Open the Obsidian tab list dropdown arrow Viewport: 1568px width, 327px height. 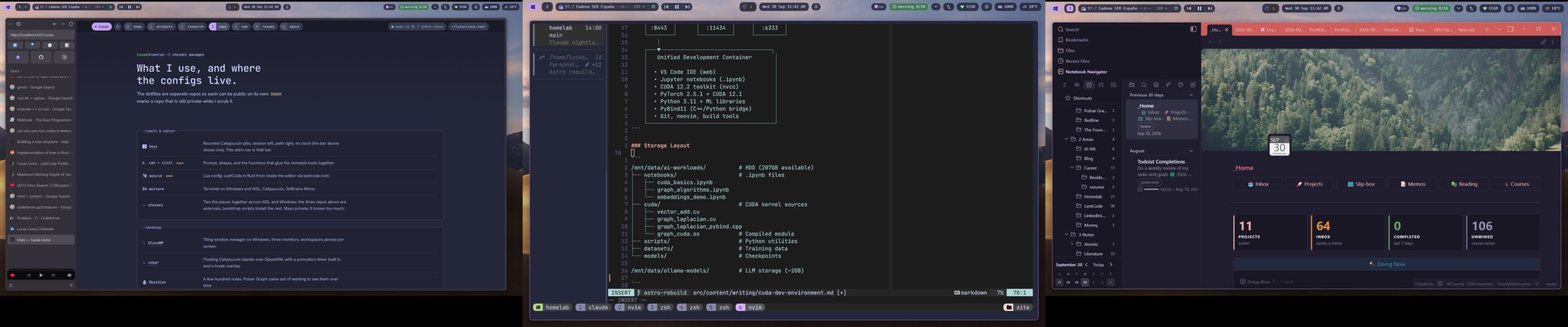tap(1499, 29)
